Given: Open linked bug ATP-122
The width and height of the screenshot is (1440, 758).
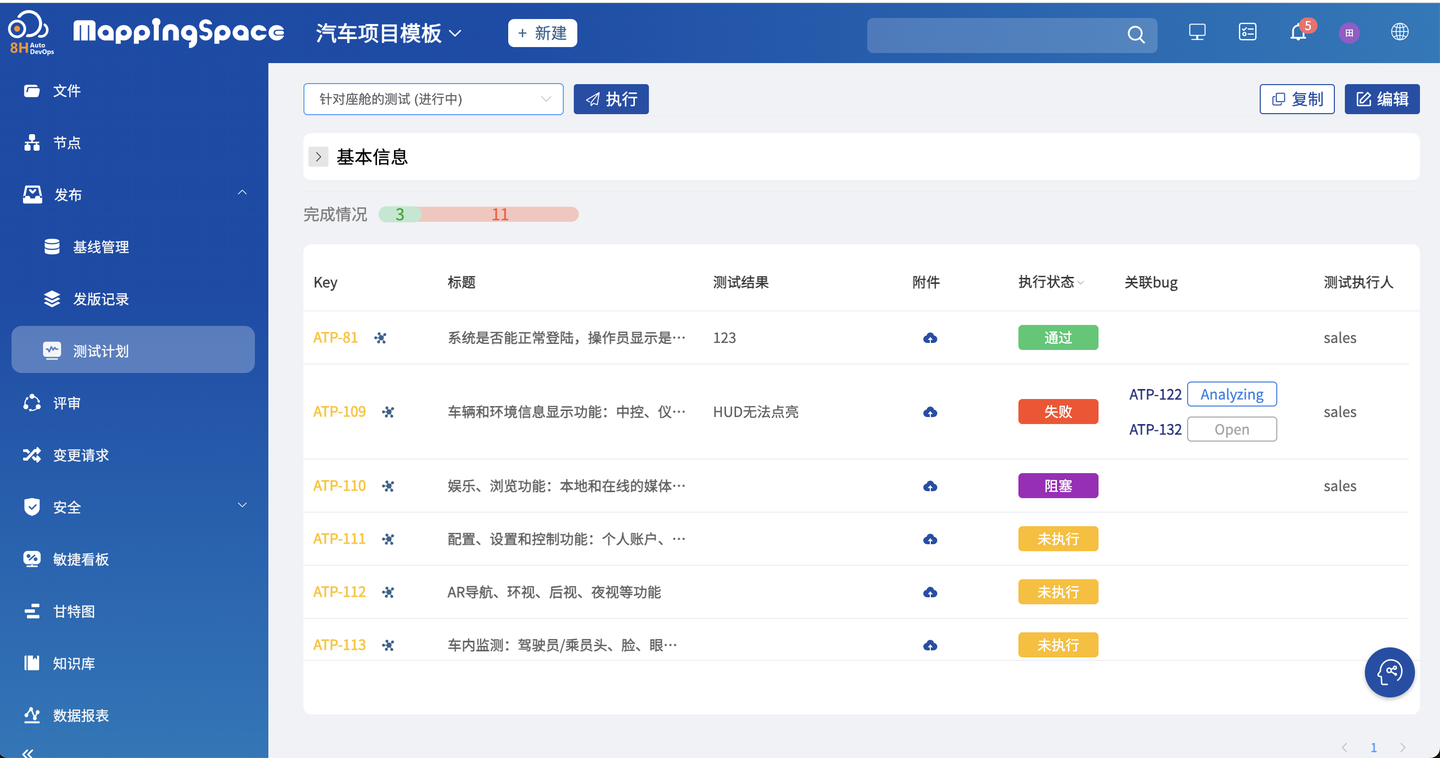Looking at the screenshot, I should tap(1155, 395).
